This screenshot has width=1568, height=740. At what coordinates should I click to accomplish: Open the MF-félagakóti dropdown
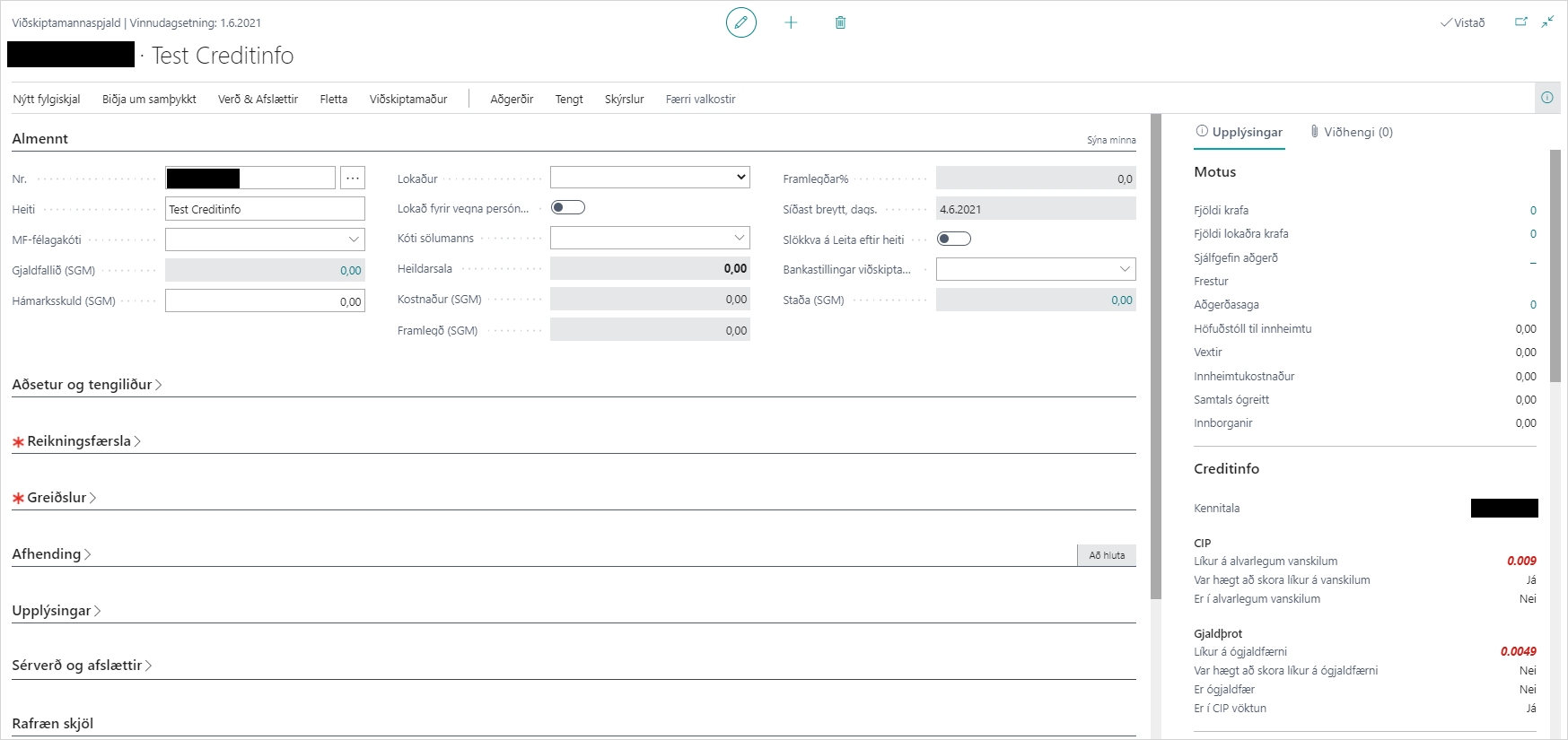(x=265, y=239)
